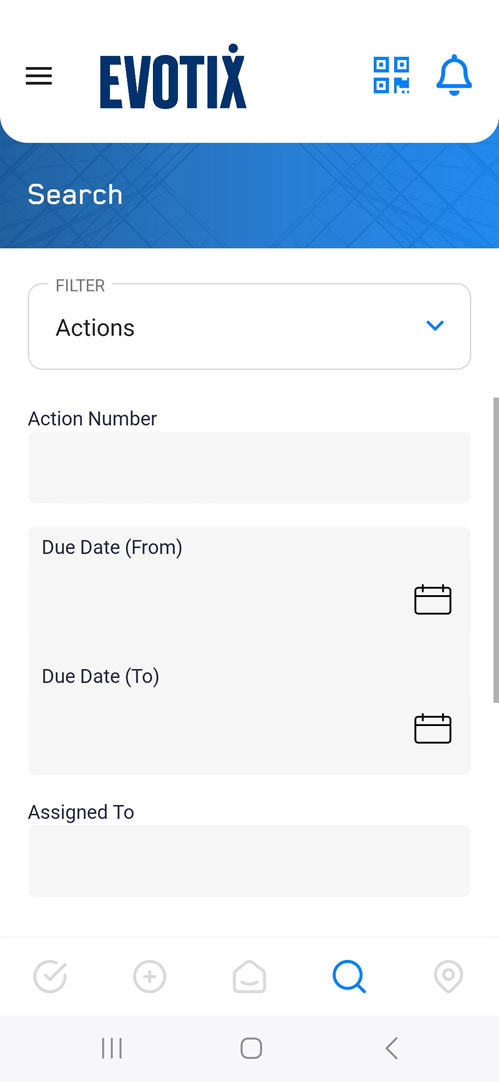Tap the plus add-new icon
Screen dimensions: 499x1082
point(150,976)
